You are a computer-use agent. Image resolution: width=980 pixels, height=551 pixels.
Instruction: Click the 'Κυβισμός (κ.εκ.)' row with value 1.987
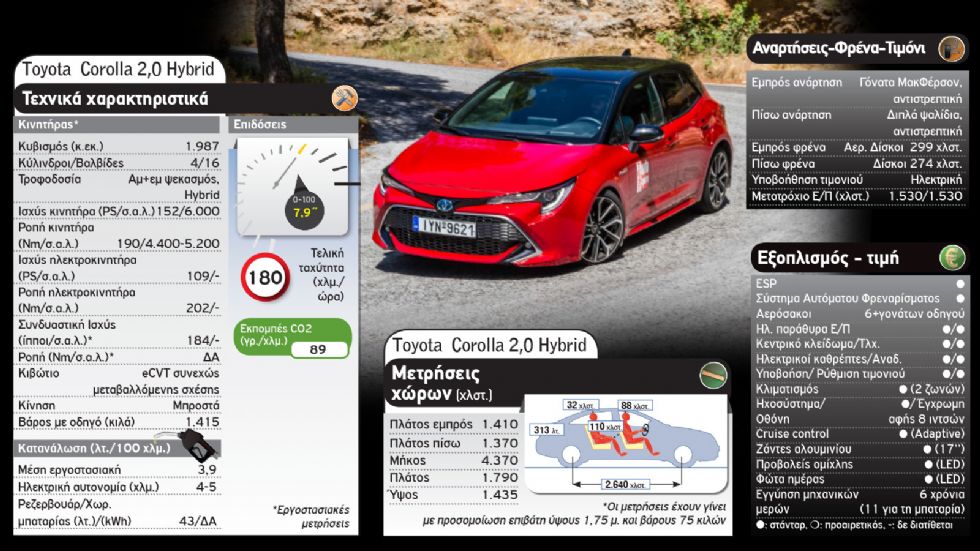click(118, 146)
